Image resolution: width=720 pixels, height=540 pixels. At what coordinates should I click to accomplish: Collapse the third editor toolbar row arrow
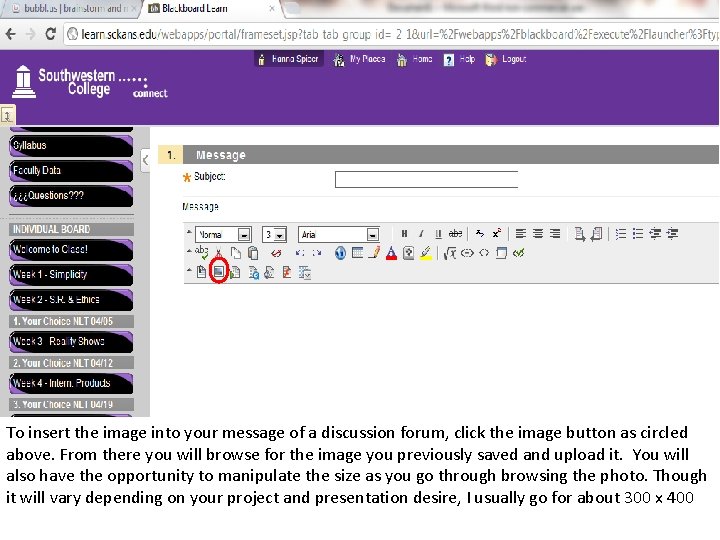[x=189, y=270]
